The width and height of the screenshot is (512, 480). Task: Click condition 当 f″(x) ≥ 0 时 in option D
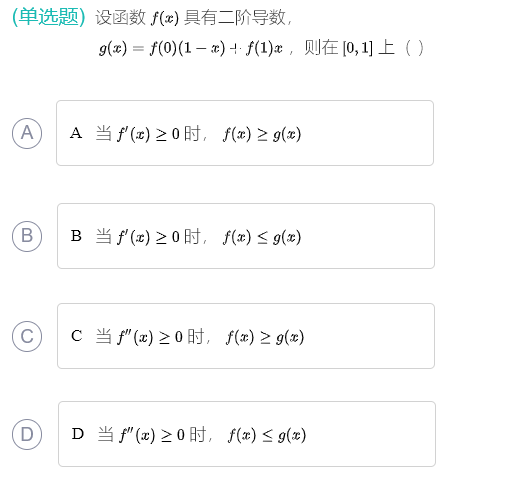152,435
